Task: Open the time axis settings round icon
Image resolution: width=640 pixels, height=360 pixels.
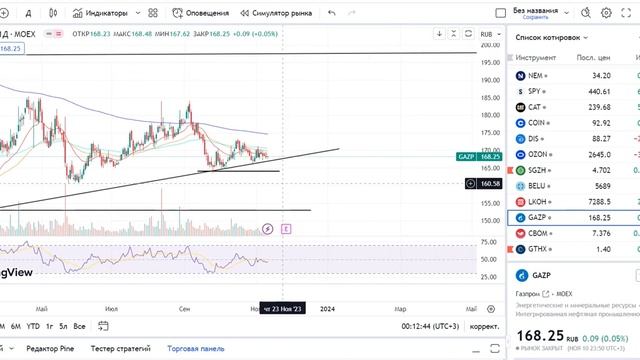Action: click(x=491, y=309)
